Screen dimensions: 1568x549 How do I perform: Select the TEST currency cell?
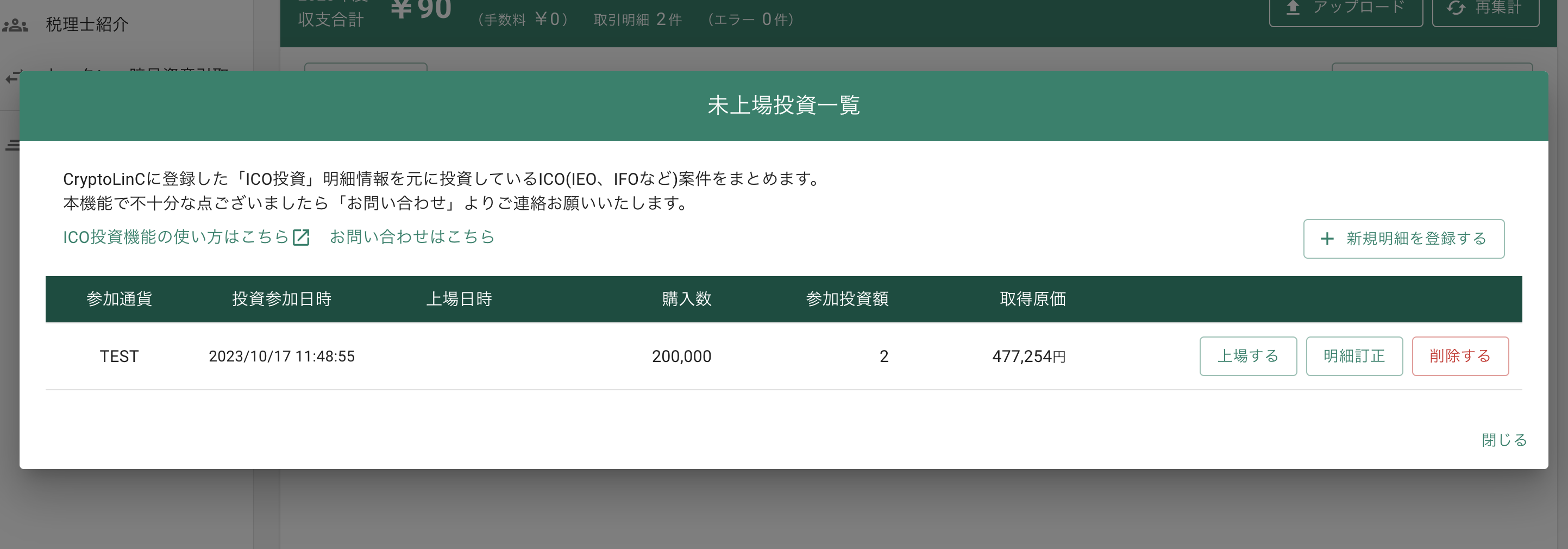pyautogui.click(x=120, y=356)
